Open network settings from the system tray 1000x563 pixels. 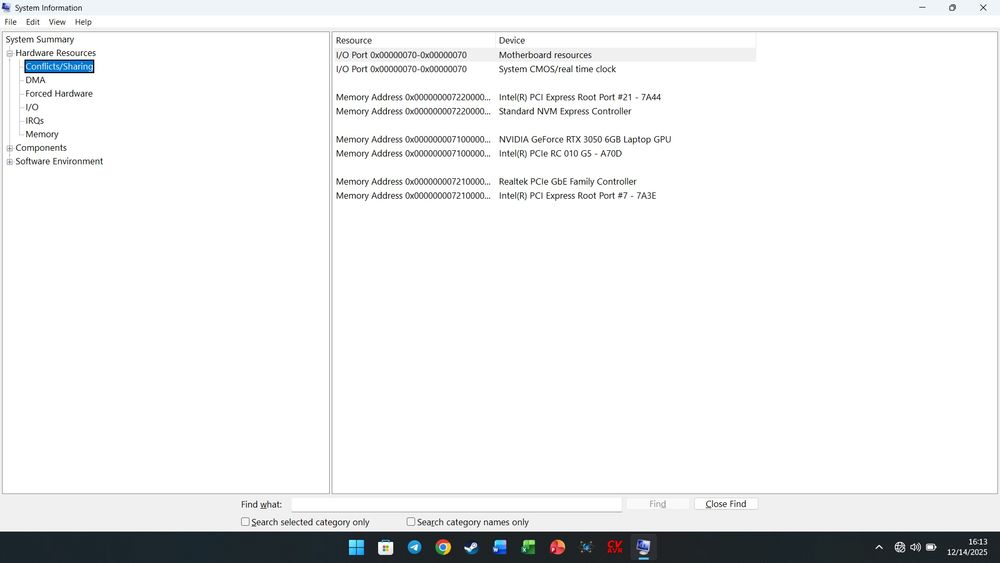900,547
